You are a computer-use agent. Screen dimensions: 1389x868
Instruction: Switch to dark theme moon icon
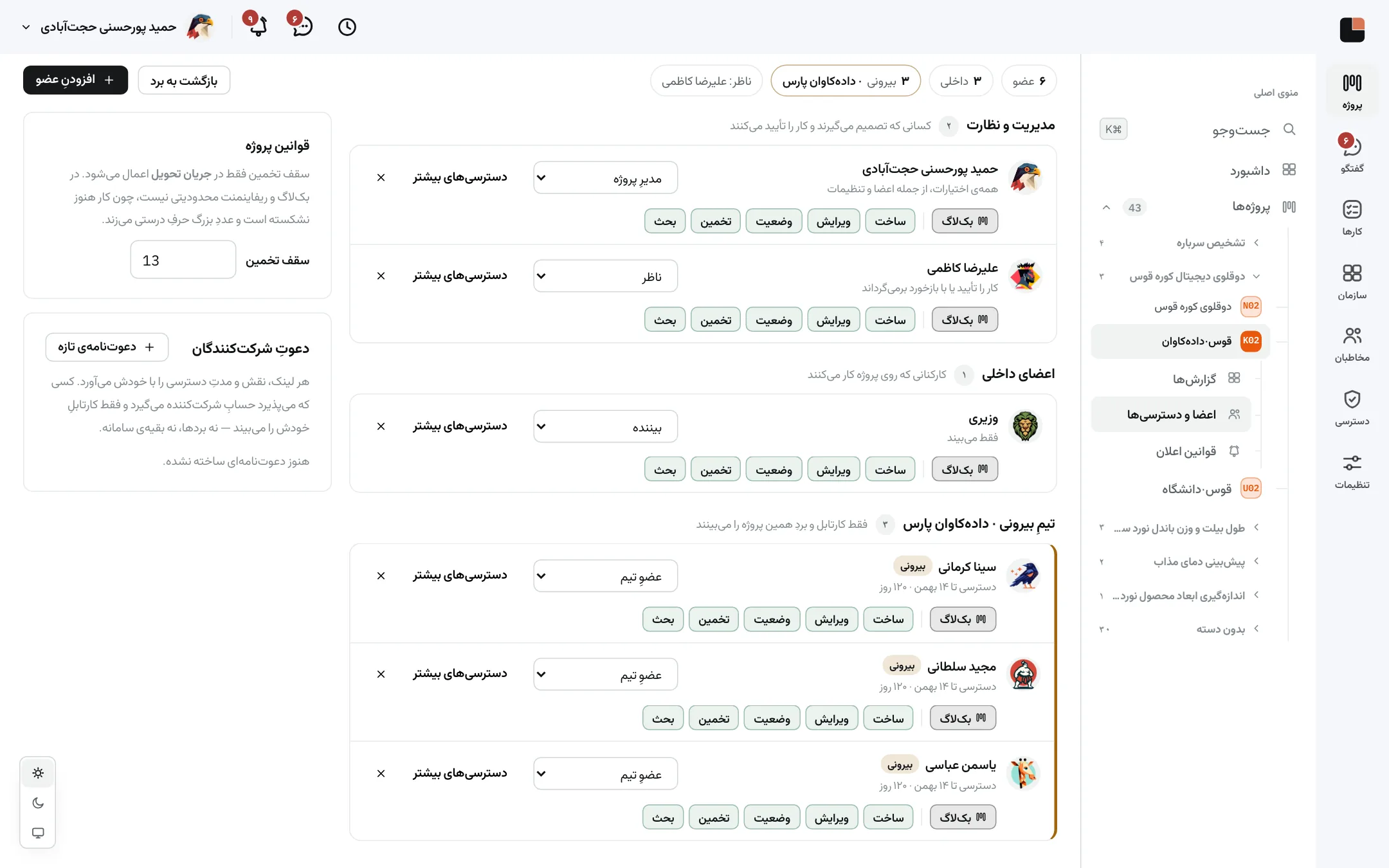click(x=38, y=802)
